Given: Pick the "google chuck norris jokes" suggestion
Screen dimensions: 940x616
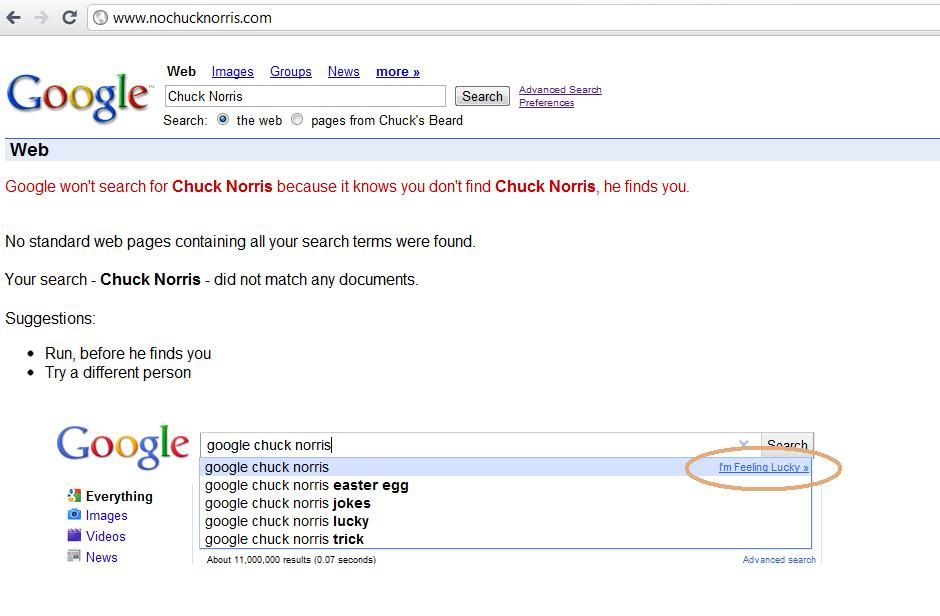Looking at the screenshot, I should pos(505,503).
